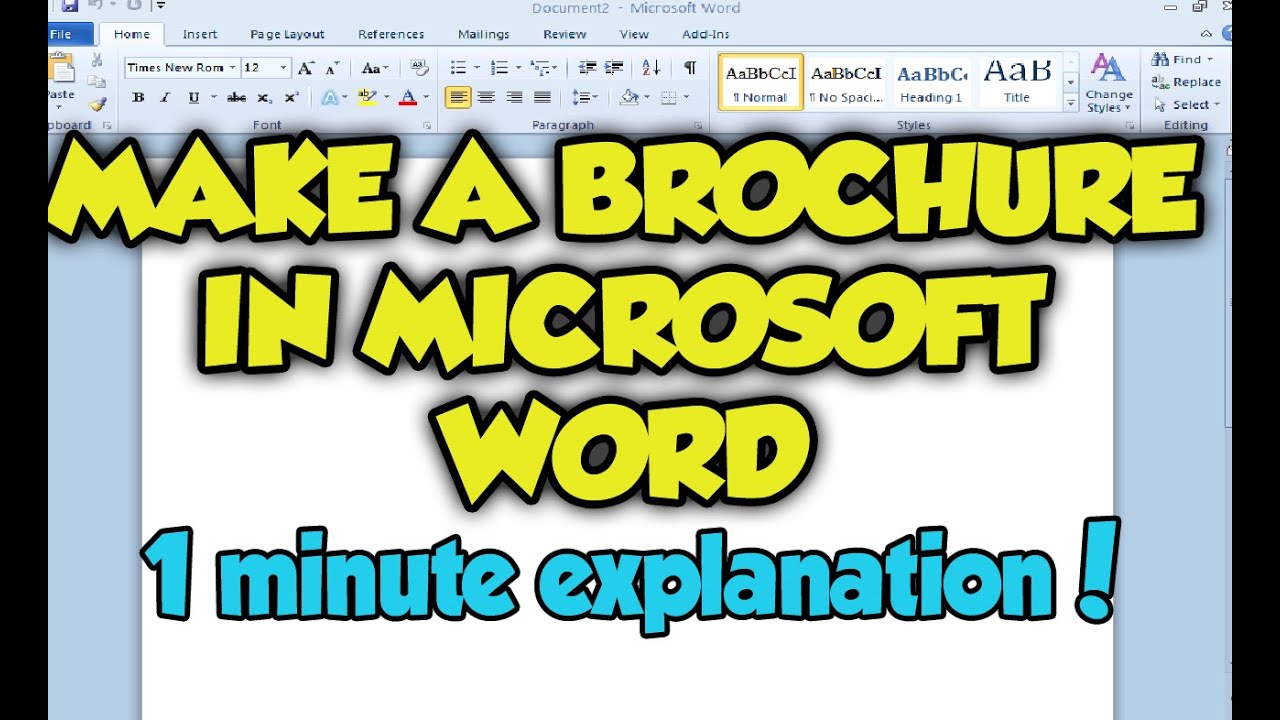The image size is (1280, 720).
Task: Click the Replace button
Action: pos(1186,82)
